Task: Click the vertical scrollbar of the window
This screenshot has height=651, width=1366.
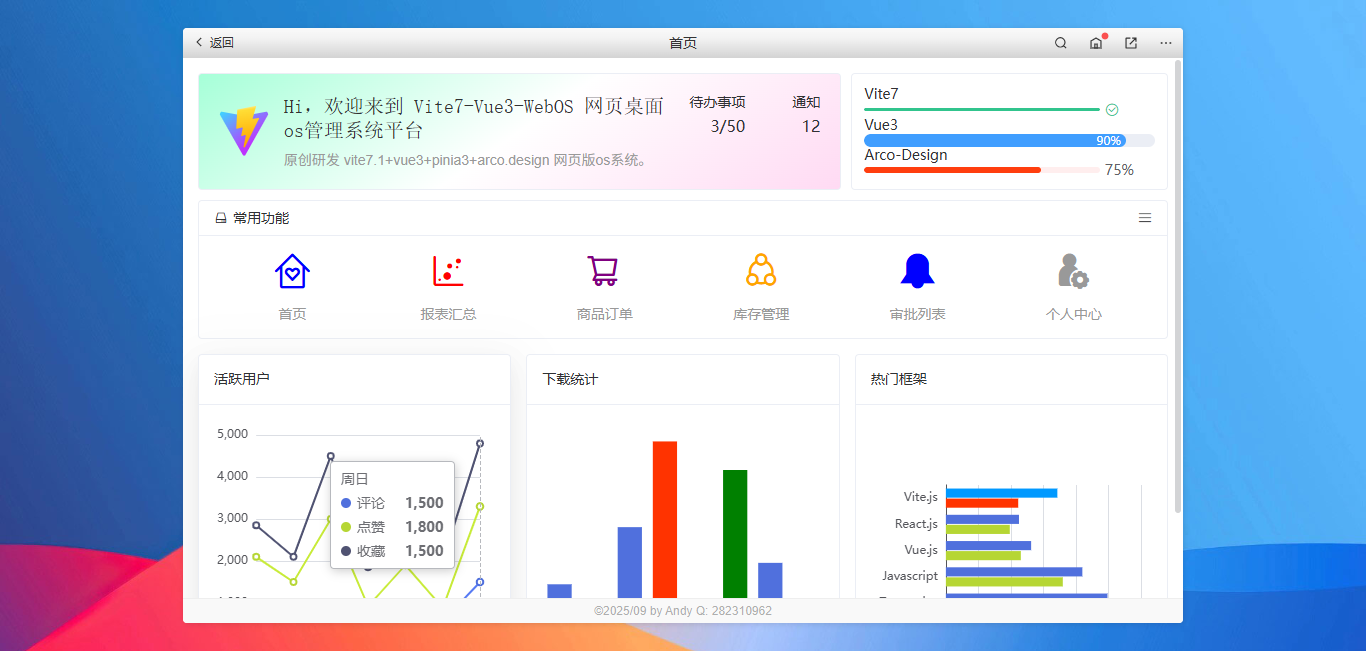Action: pos(1178,287)
